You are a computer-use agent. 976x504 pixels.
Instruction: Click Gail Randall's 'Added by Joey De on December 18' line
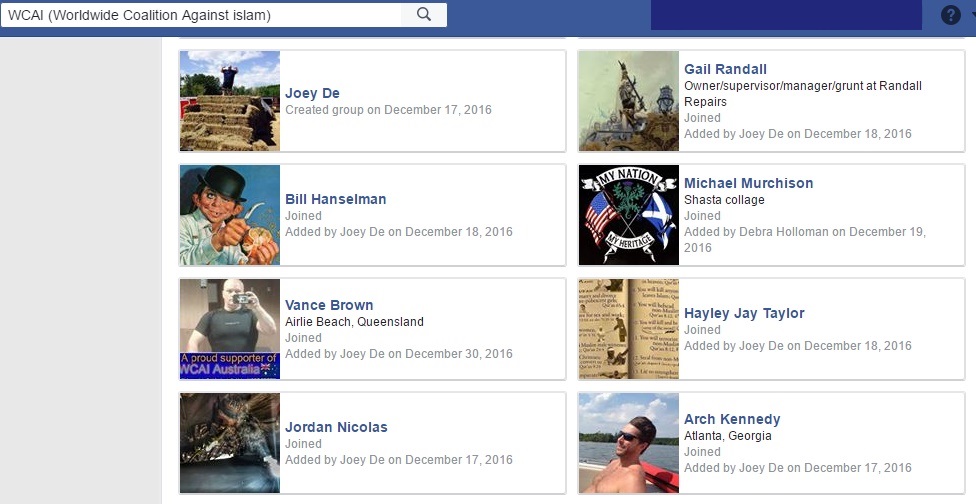[x=798, y=133]
